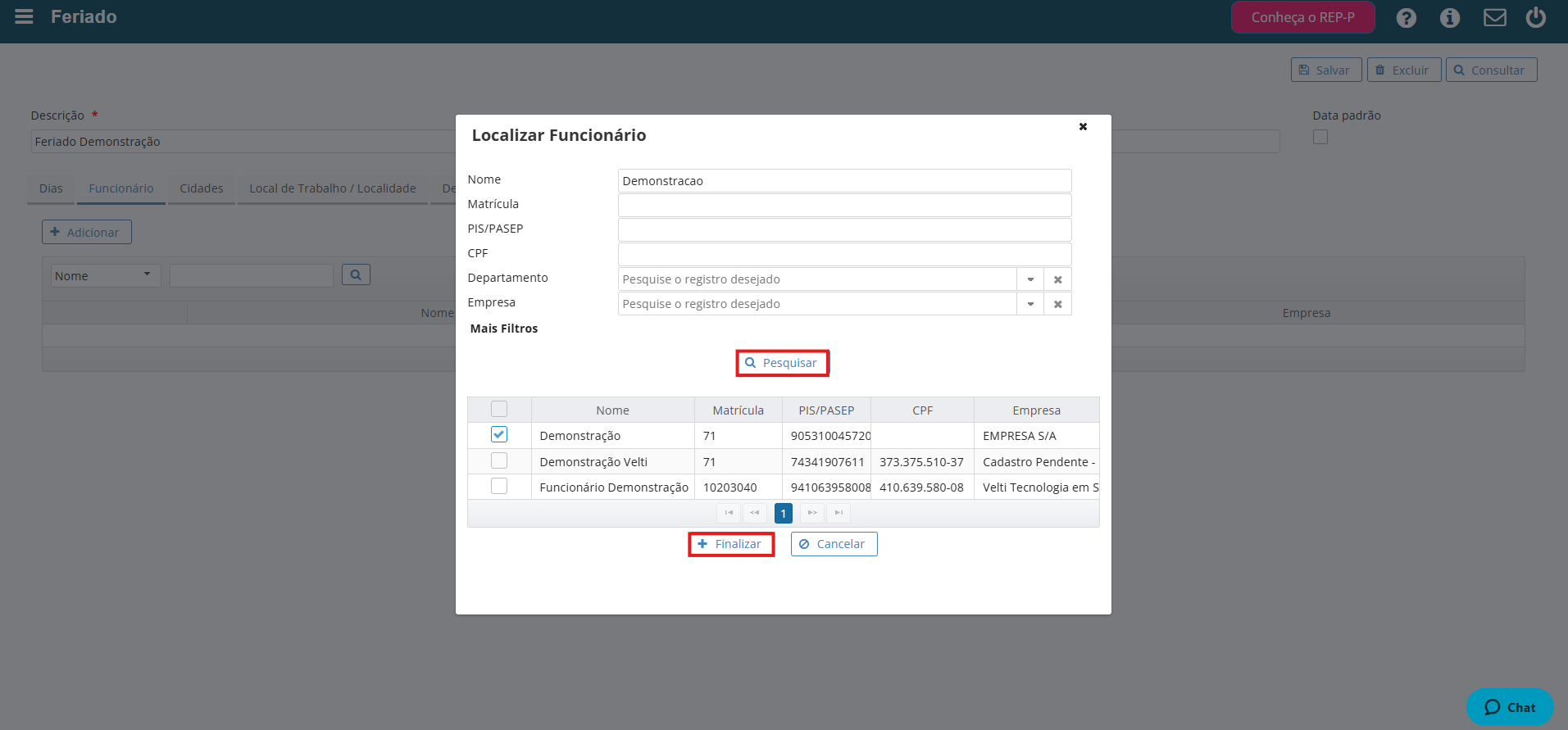Viewport: 1568px width, 730px height.
Task: Click the power logout icon
Action: [1535, 17]
